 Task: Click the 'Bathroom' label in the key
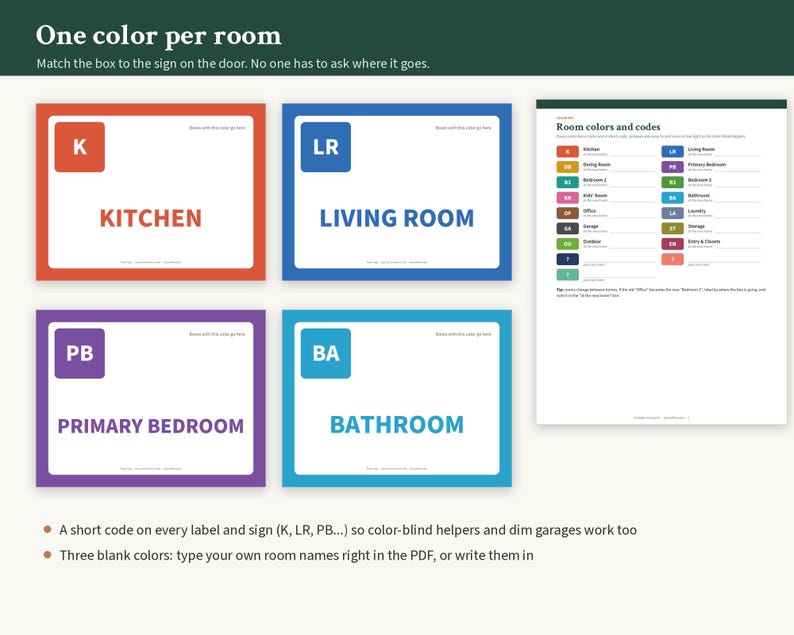pos(699,195)
